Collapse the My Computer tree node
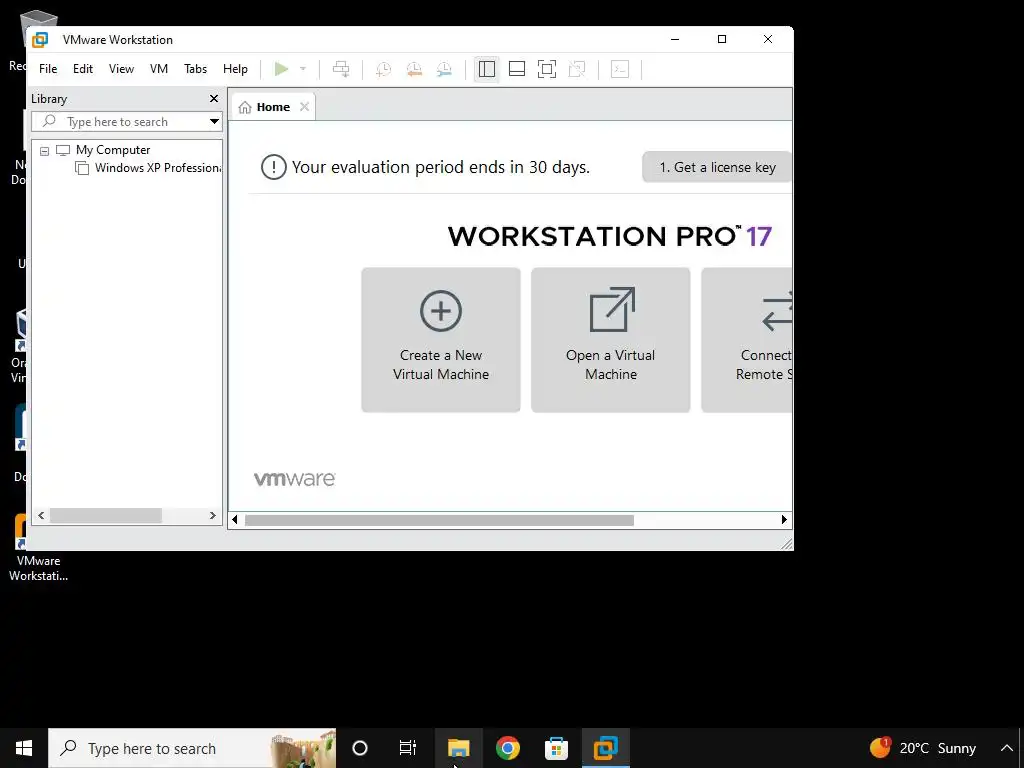The width and height of the screenshot is (1024, 768). click(44, 151)
